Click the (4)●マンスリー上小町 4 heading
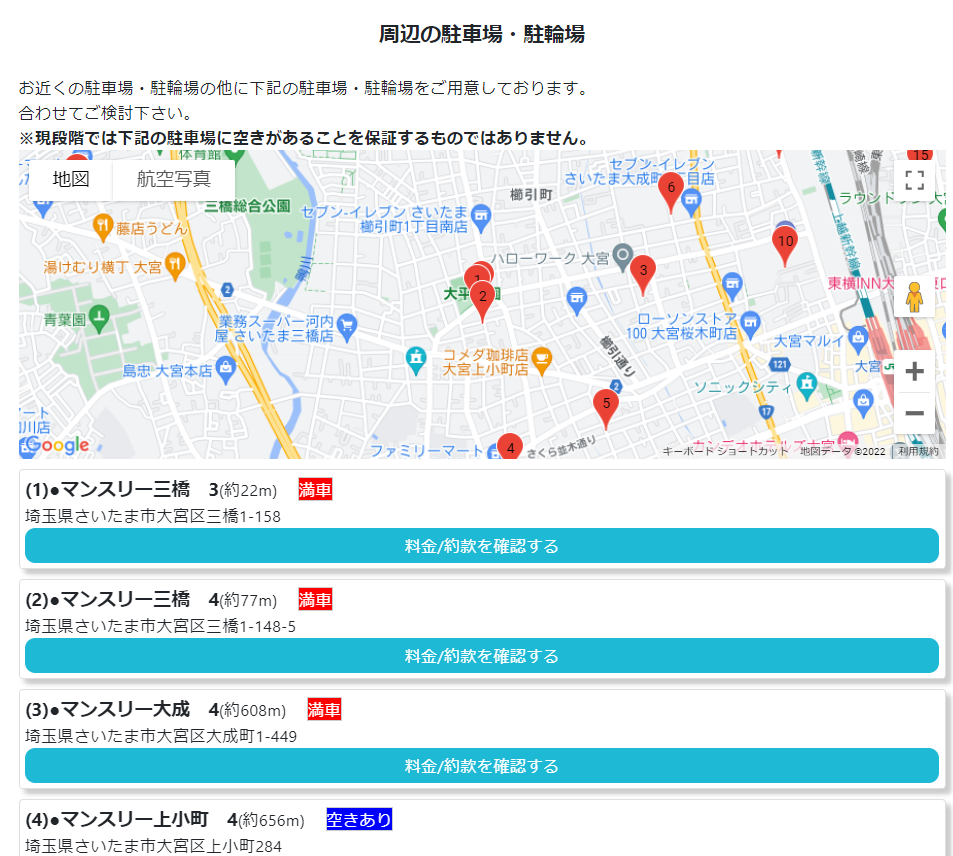 tap(131, 820)
